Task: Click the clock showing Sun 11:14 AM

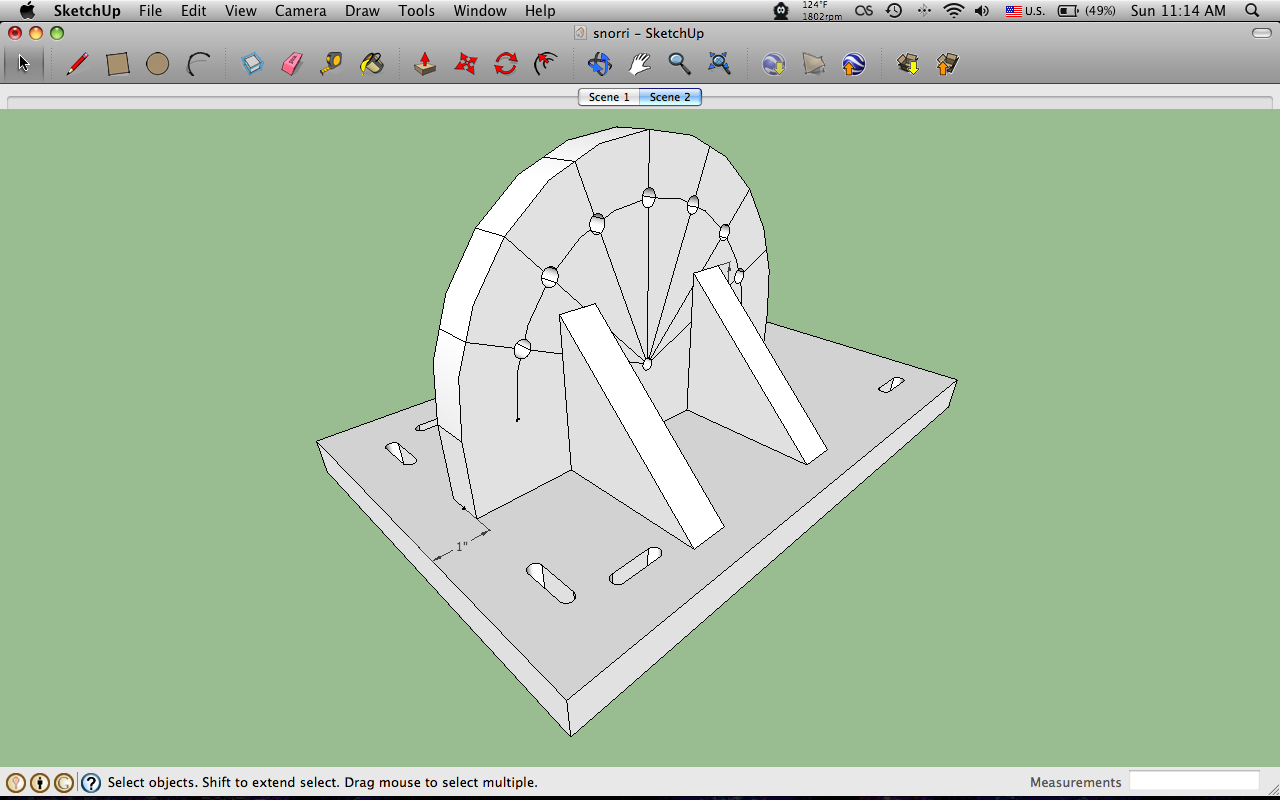Action: [x=1178, y=11]
